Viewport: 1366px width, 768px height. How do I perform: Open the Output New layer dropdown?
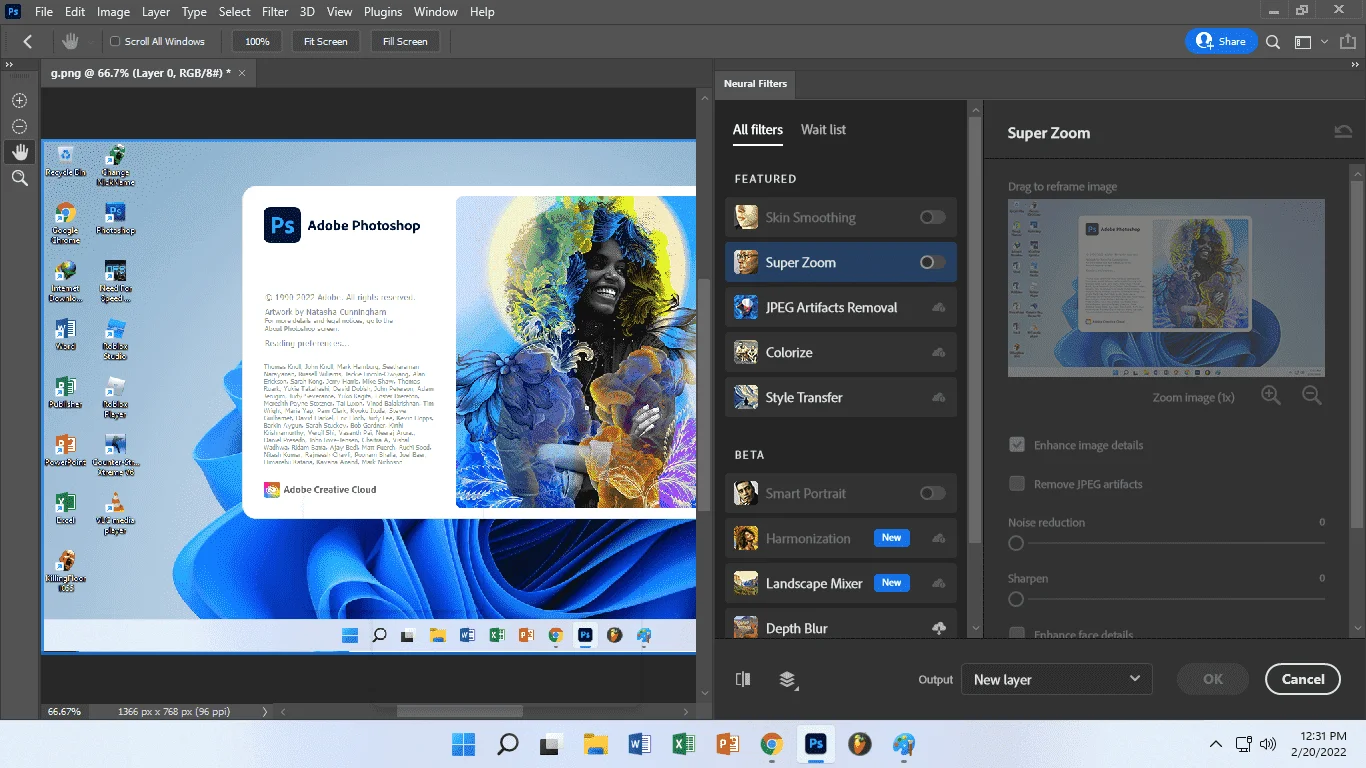point(1056,679)
